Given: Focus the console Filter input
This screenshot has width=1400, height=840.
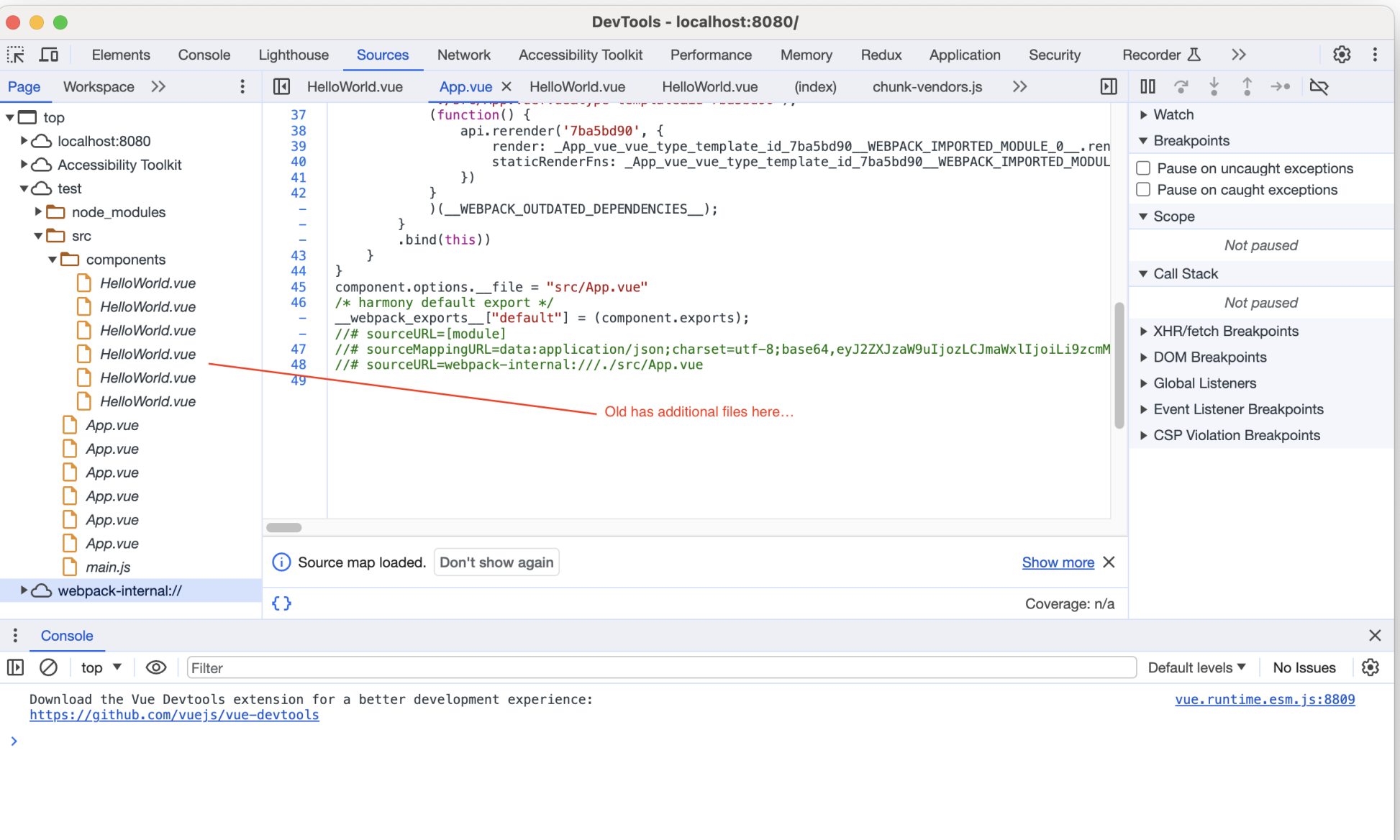Looking at the screenshot, I should click(661, 667).
